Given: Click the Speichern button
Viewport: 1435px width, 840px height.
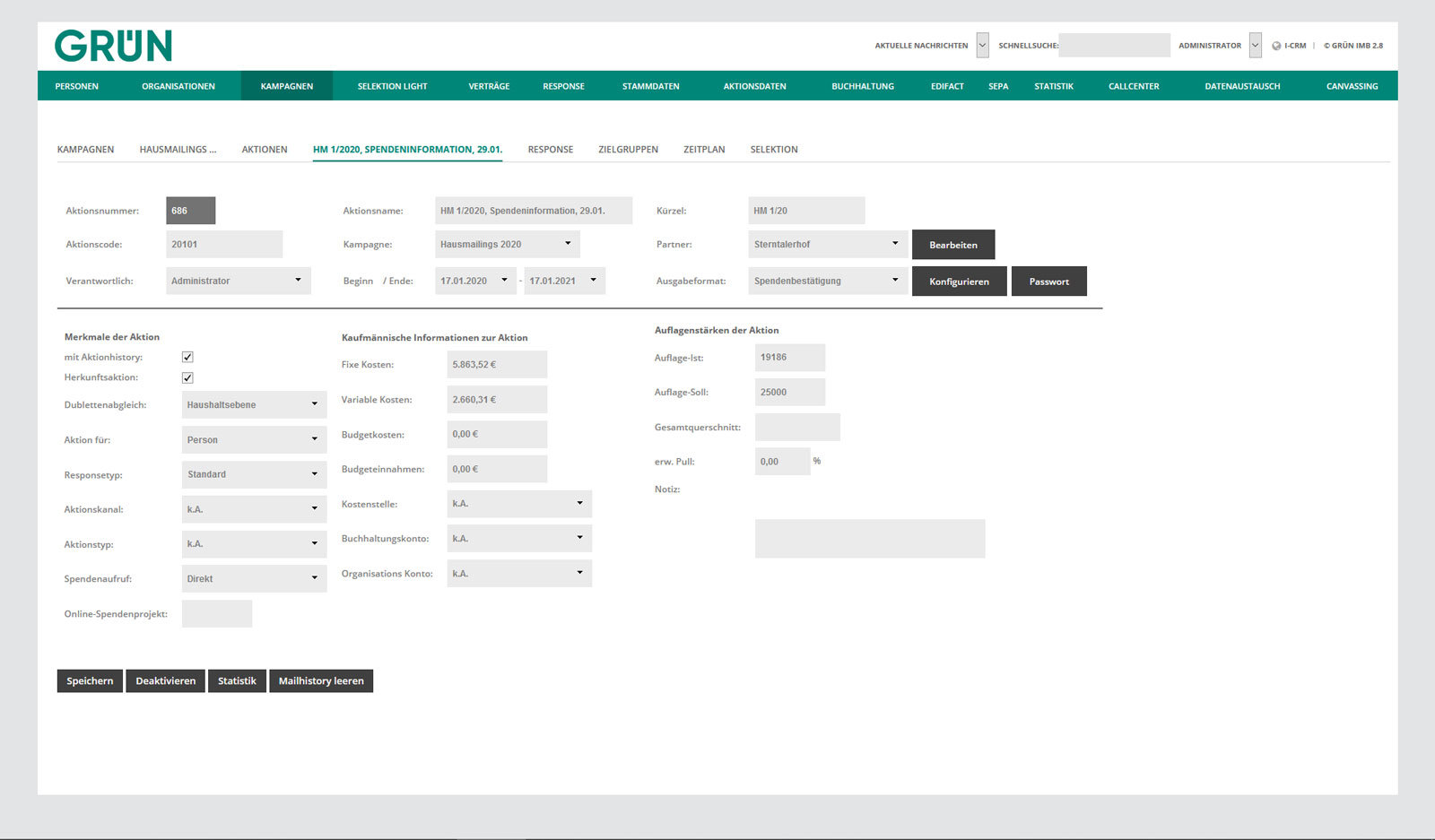Looking at the screenshot, I should [x=90, y=681].
